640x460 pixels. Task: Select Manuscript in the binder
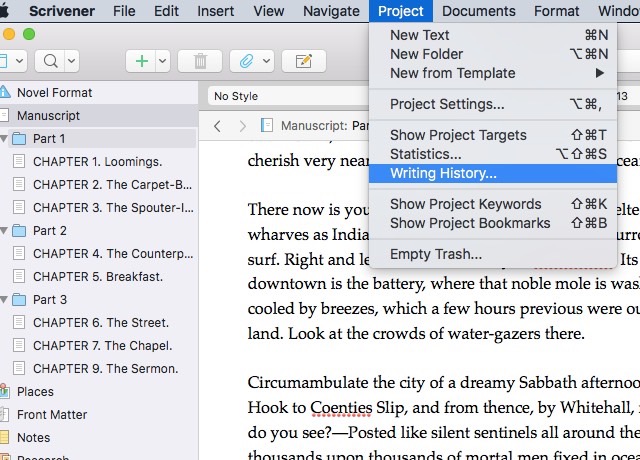(48, 116)
